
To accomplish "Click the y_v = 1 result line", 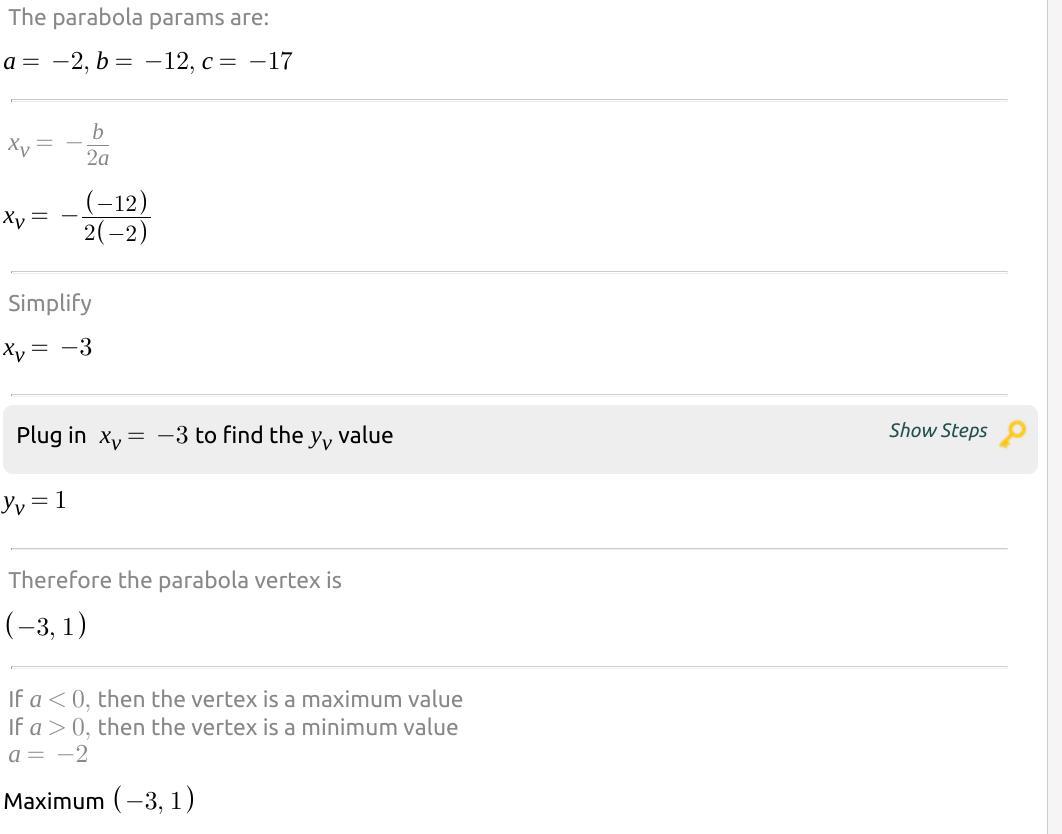I will pos(34,502).
